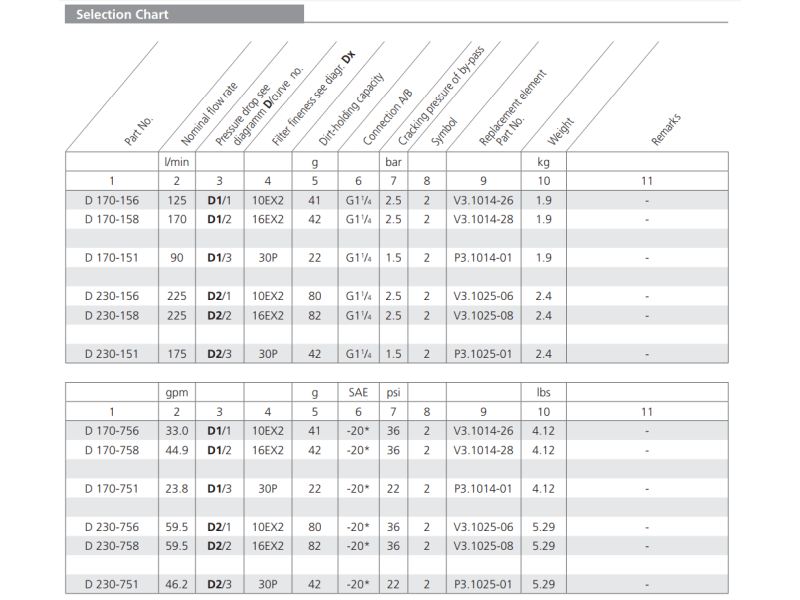Select the 44.9 flow rate value
This screenshot has height=600, width=800.
(x=176, y=450)
